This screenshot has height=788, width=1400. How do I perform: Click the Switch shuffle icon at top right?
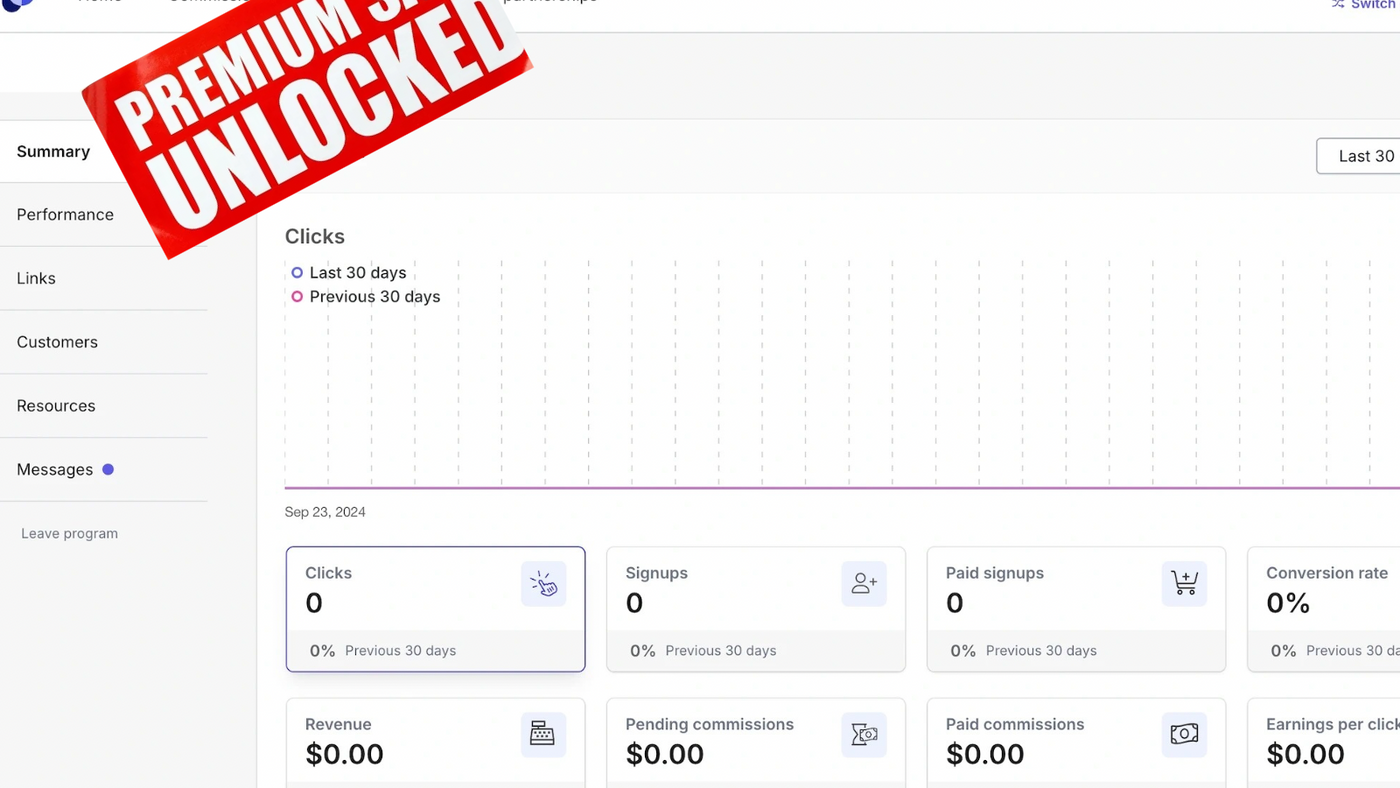point(1338,5)
